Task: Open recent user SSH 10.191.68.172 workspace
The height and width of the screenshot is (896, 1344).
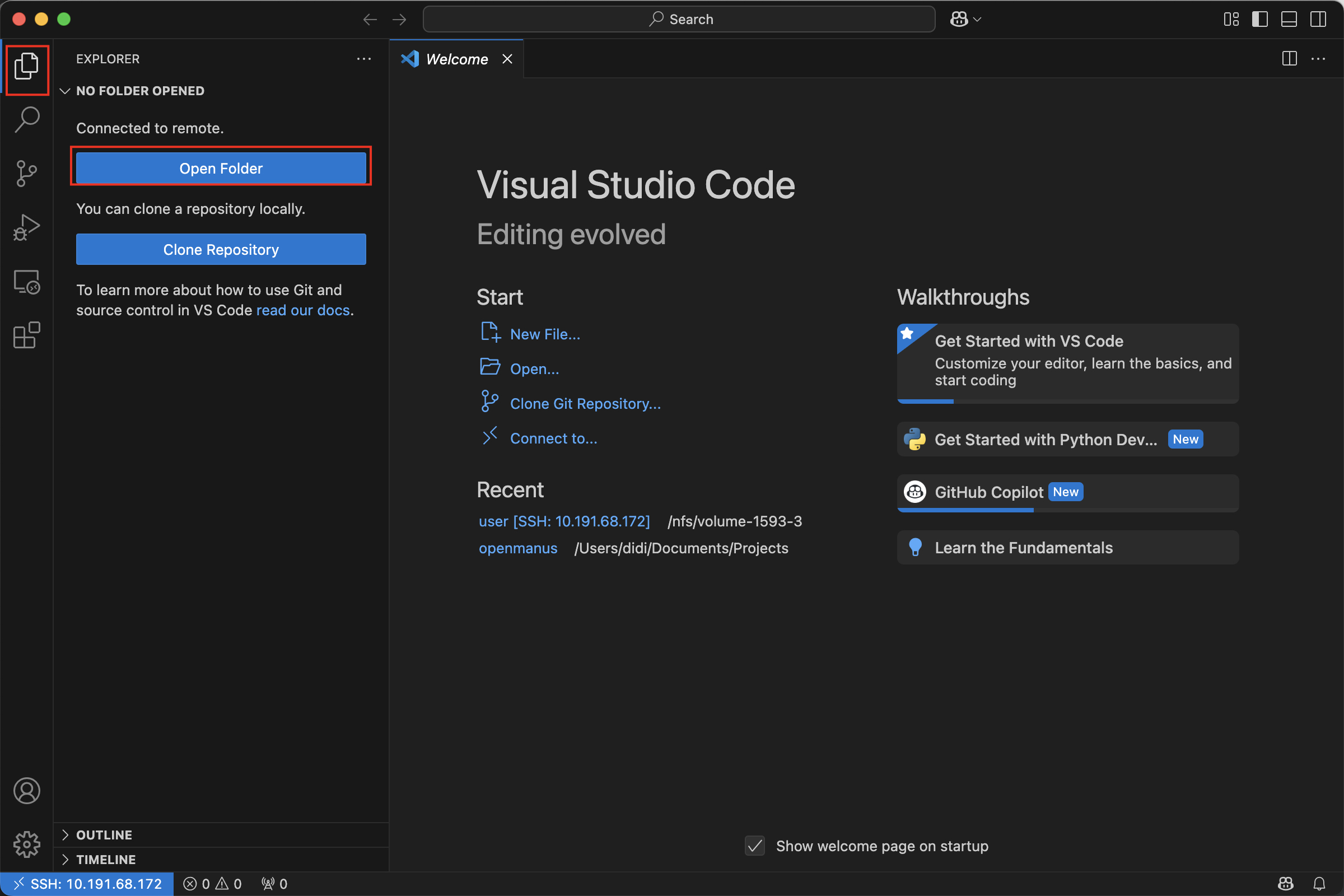Action: point(564,521)
